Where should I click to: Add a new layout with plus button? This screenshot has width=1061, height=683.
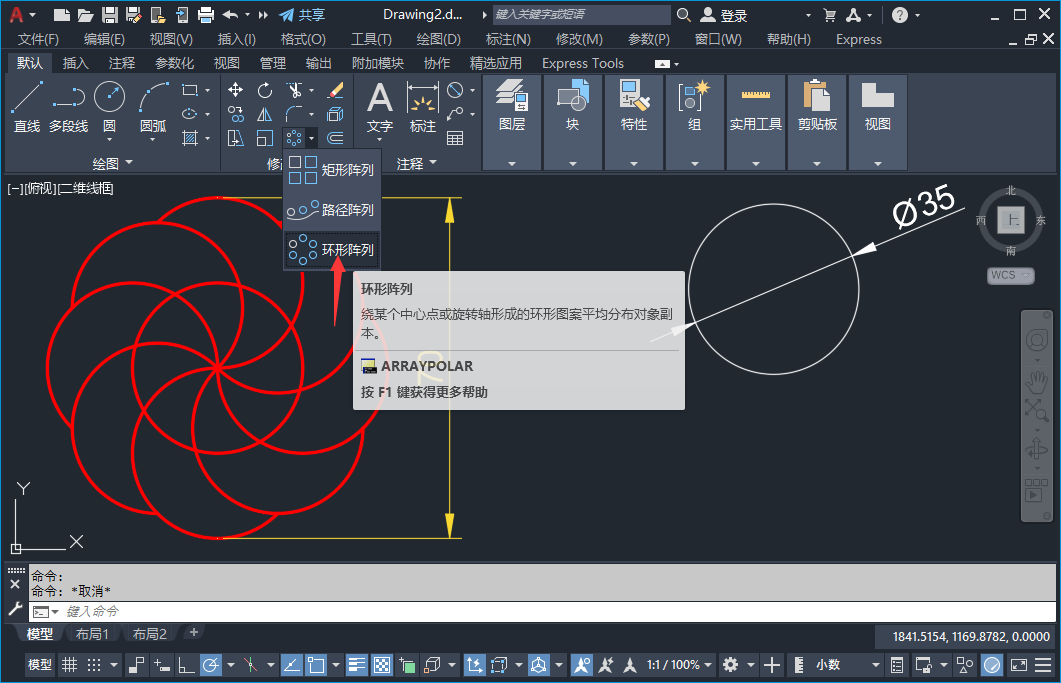194,632
